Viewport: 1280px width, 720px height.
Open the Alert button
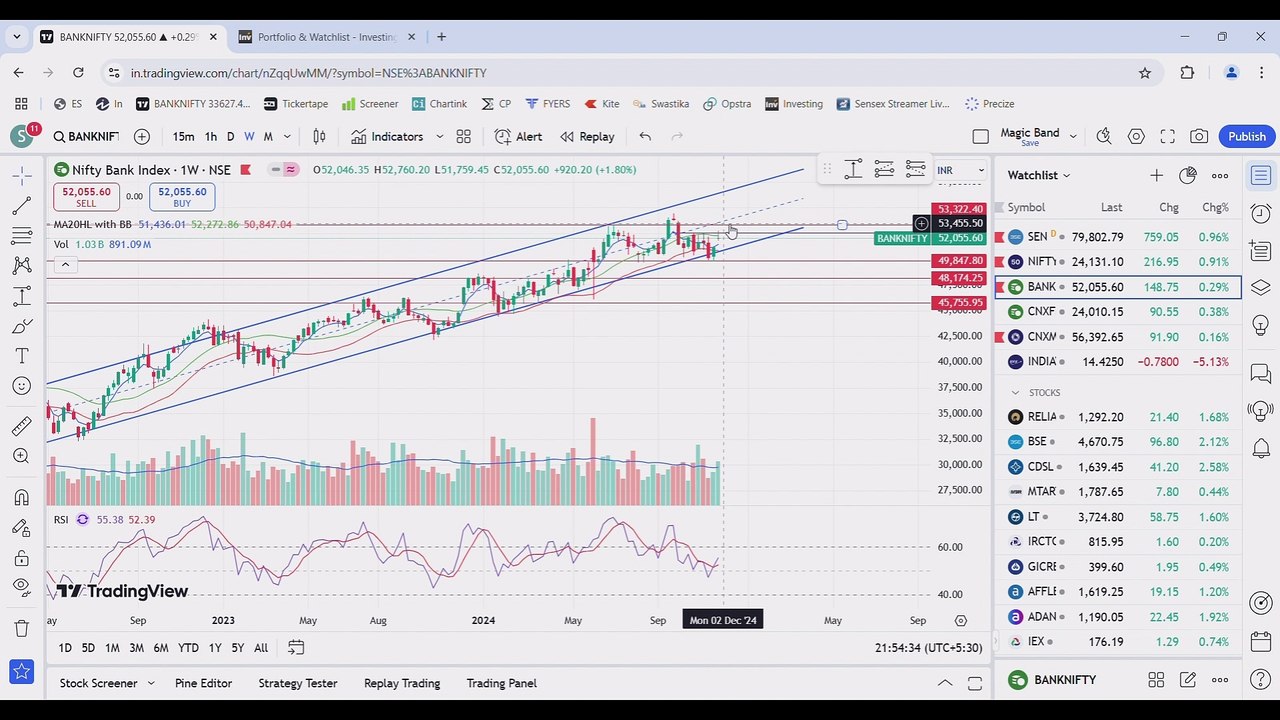point(518,136)
